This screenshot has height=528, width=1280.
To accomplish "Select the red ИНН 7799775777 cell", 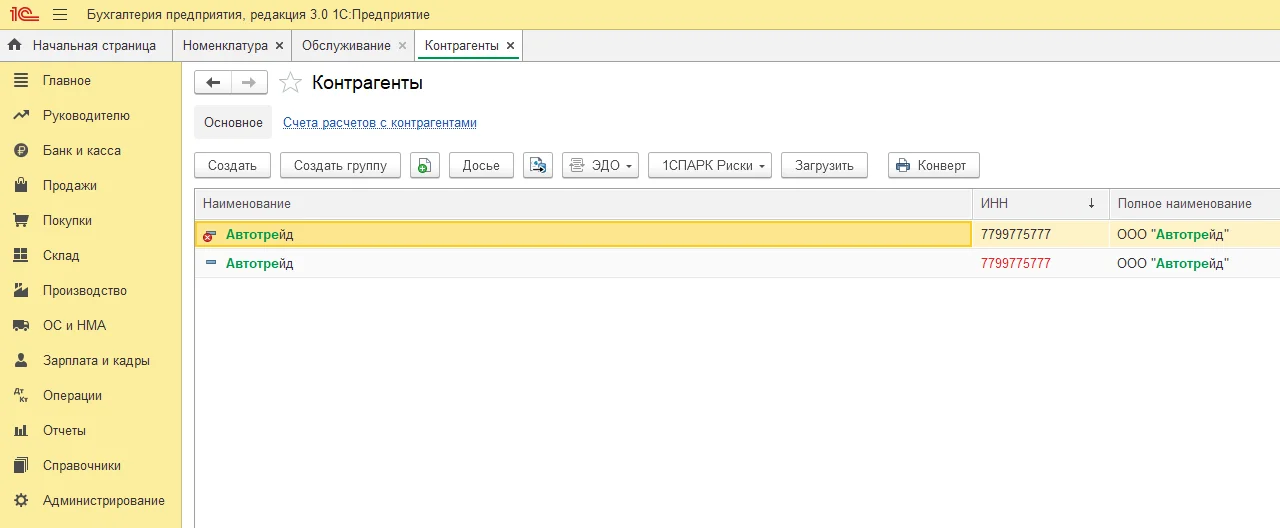I will (x=1016, y=263).
